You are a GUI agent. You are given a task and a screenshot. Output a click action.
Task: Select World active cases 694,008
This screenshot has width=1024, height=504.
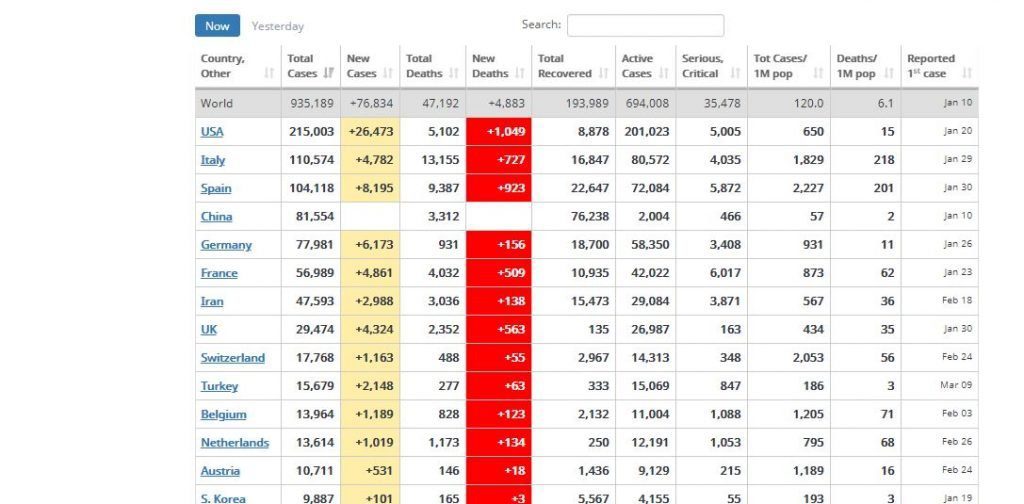click(x=647, y=103)
